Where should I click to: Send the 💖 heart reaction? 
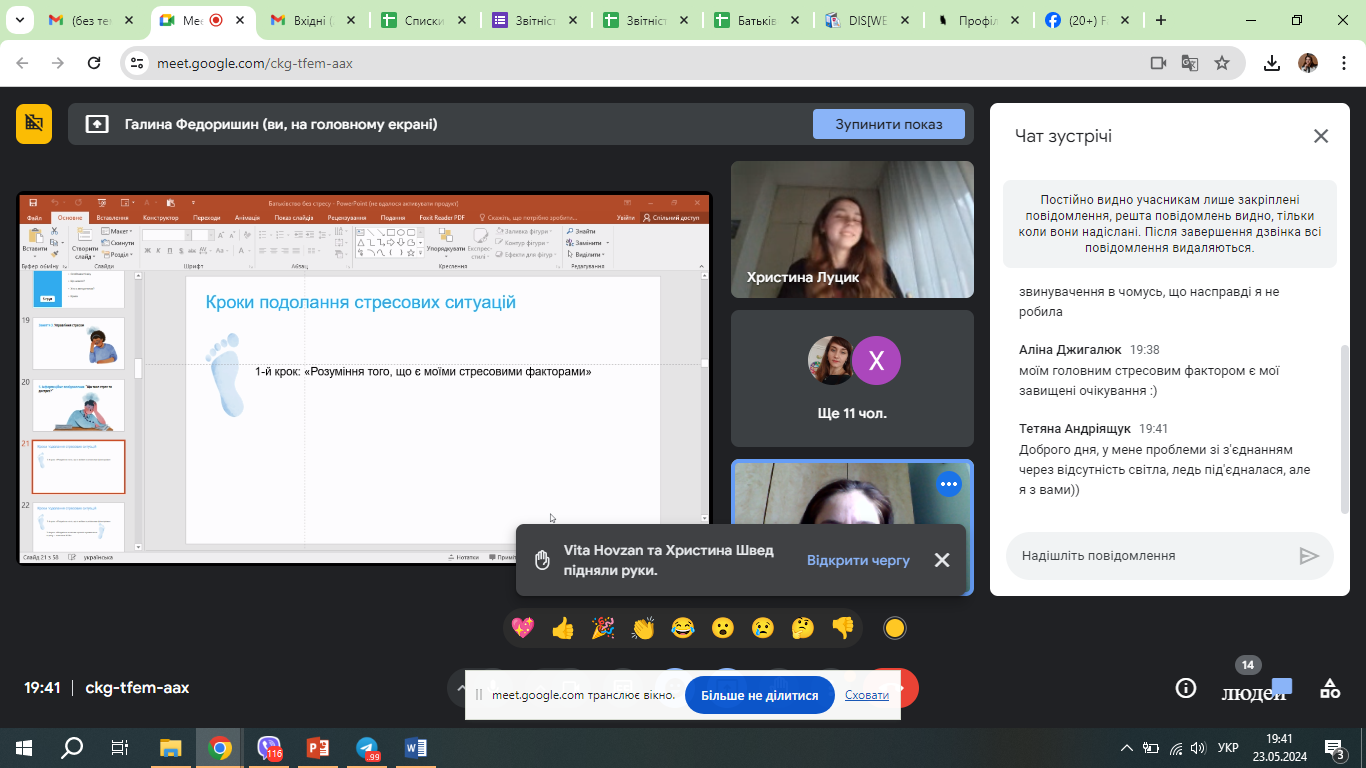pos(523,628)
